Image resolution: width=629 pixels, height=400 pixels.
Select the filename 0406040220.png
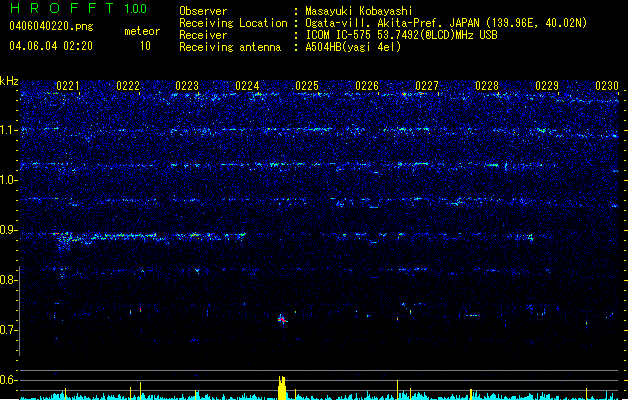[x=51, y=26]
